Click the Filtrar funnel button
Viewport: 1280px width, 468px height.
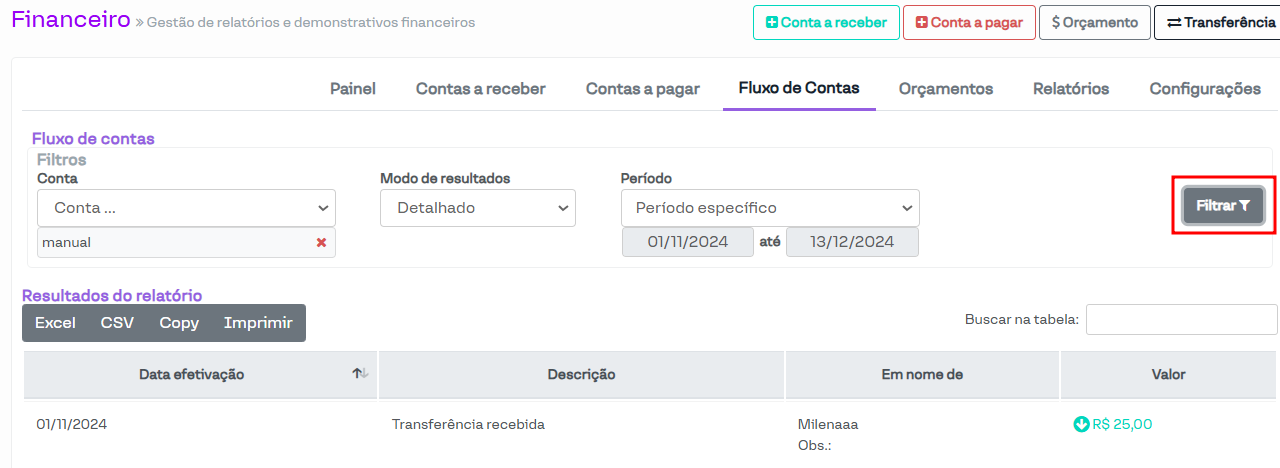point(1223,206)
